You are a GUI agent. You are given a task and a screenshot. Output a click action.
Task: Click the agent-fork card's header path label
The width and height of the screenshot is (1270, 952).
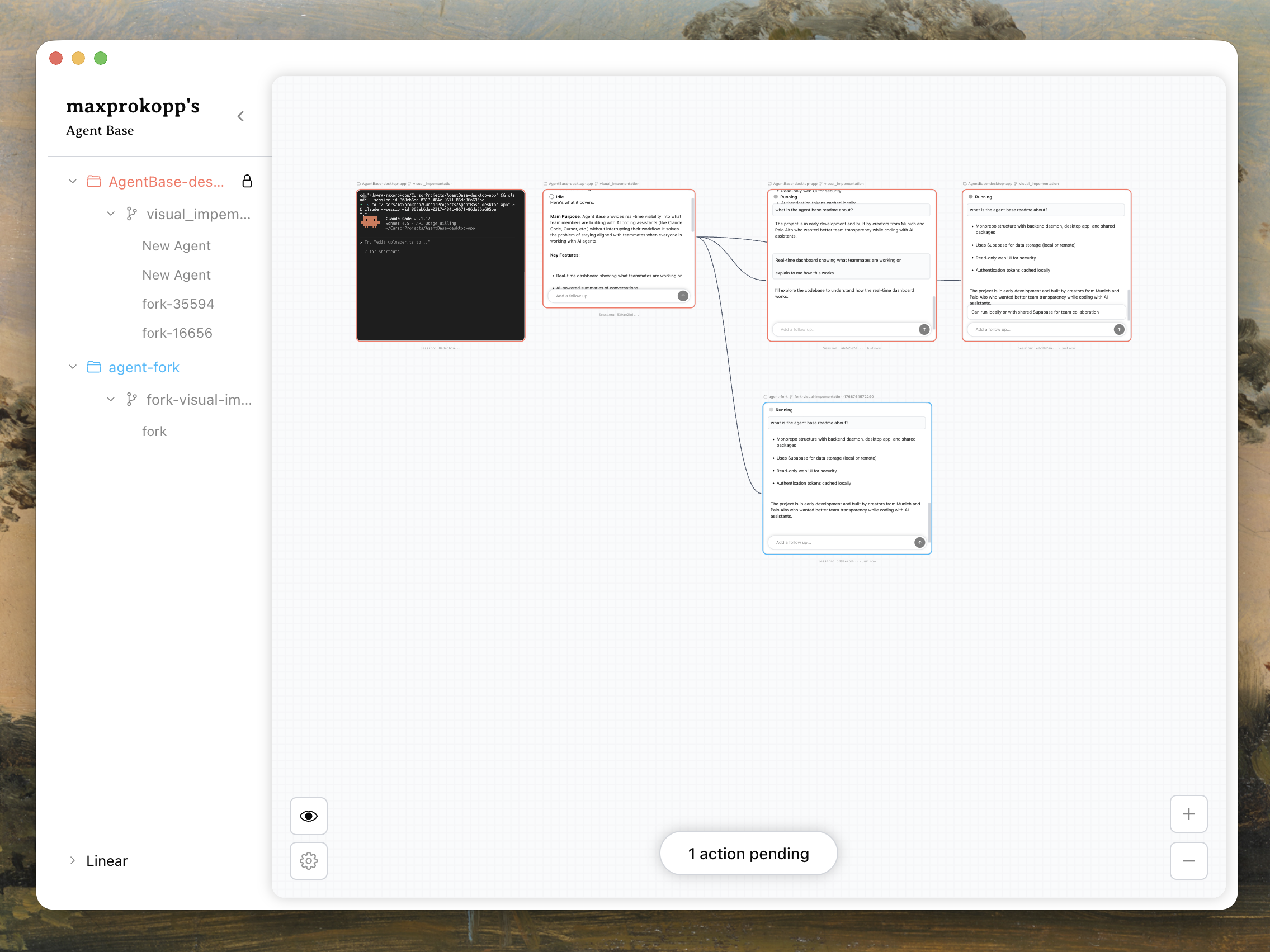pos(818,396)
